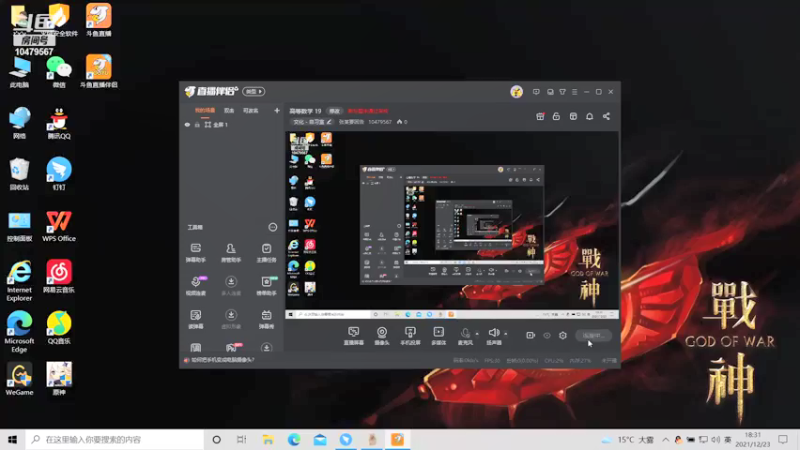Click the Windows Start button
Image resolution: width=800 pixels, height=450 pixels.
click(13, 439)
